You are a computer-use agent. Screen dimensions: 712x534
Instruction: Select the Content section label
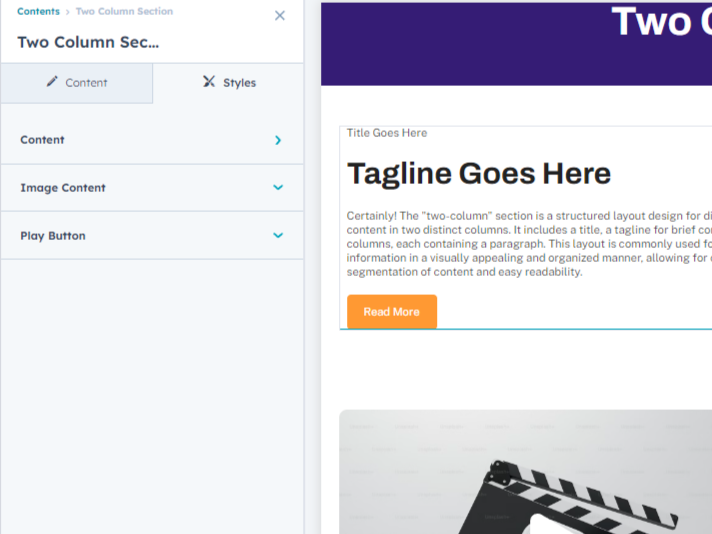coord(42,140)
